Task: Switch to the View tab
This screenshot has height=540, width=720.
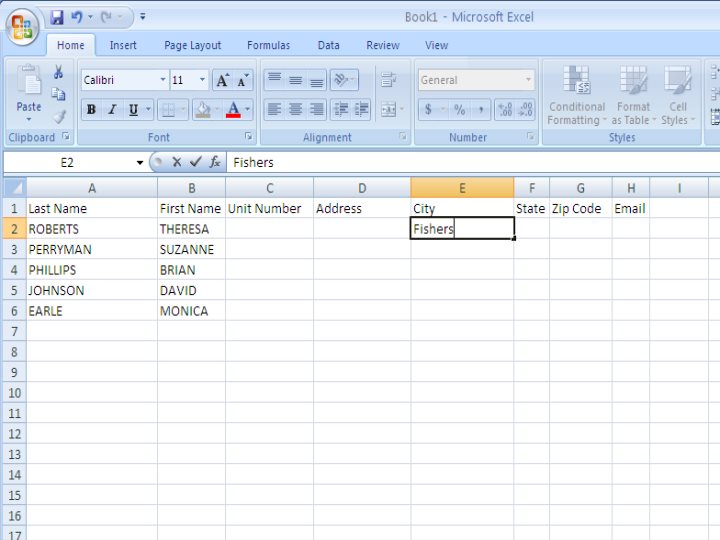Action: tap(437, 45)
